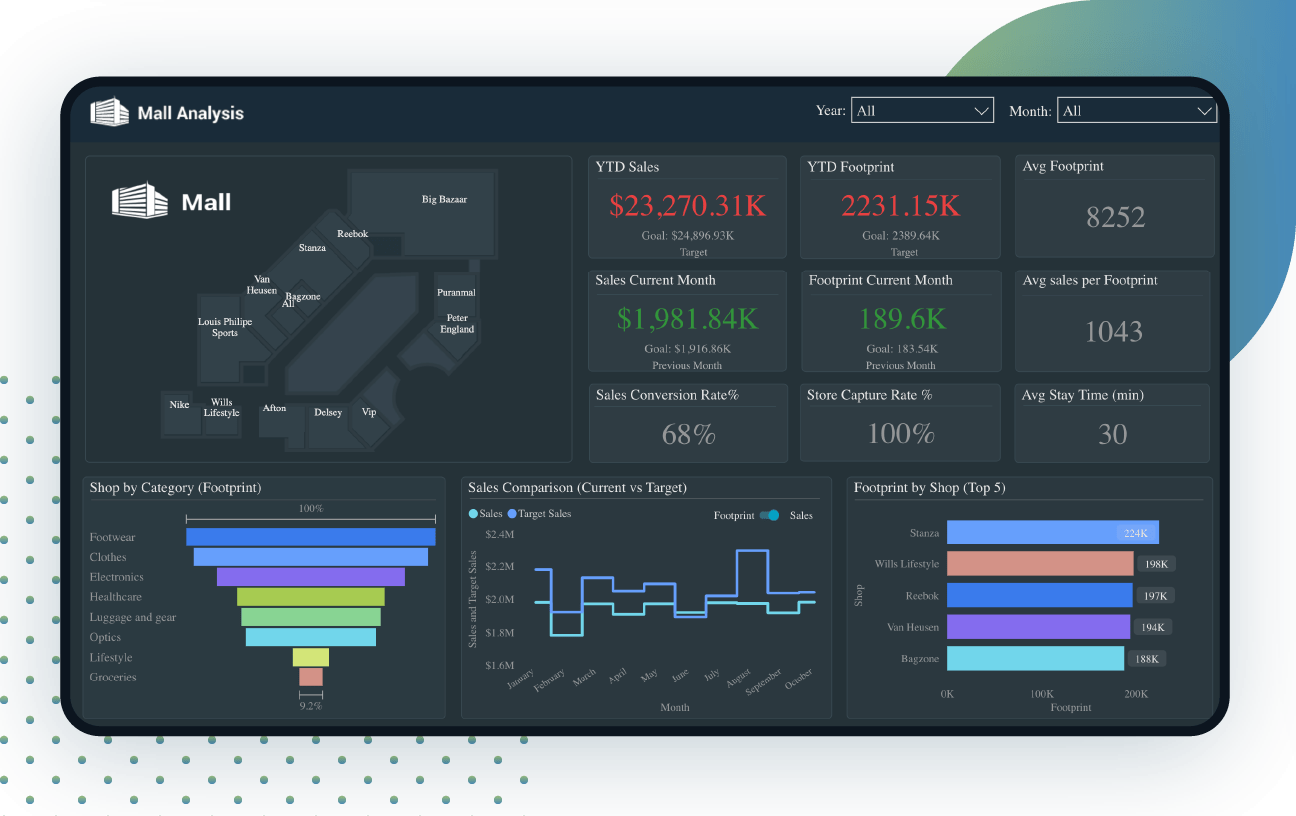1296x816 pixels.
Task: Click the Footwear funnel bar
Action: point(311,537)
